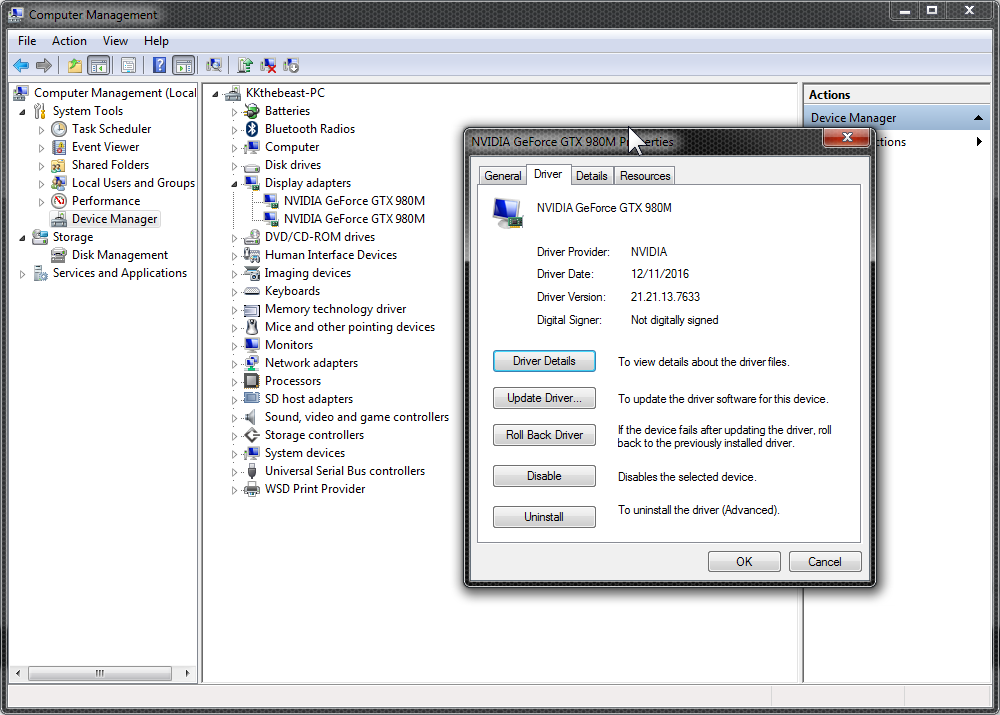Switch to the General tab

tap(503, 176)
